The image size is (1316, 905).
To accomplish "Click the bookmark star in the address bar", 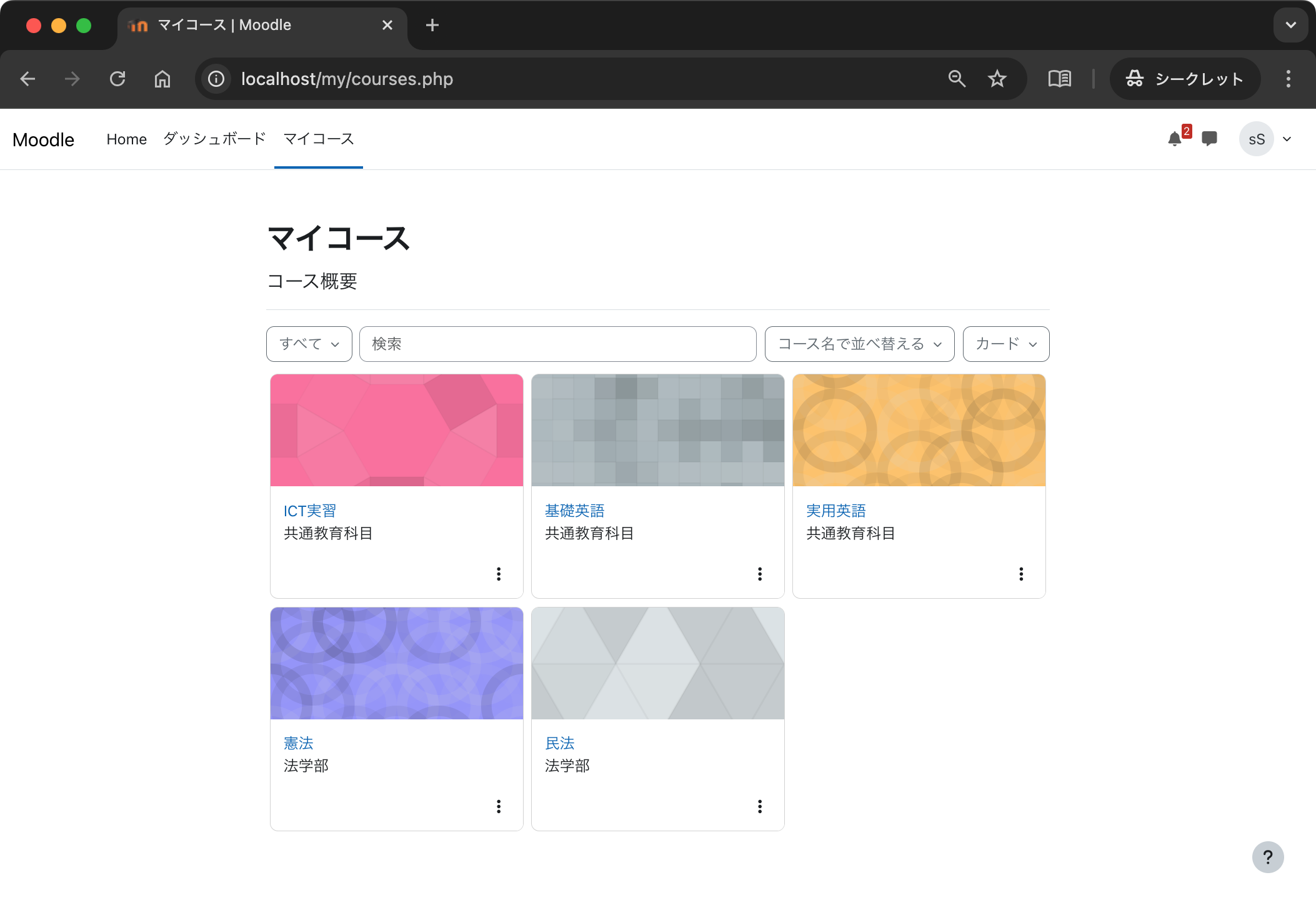I will (x=997, y=79).
